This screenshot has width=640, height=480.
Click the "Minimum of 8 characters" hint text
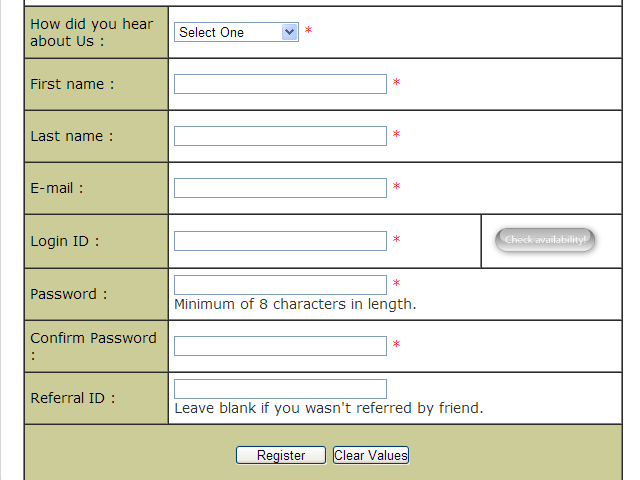click(295, 304)
